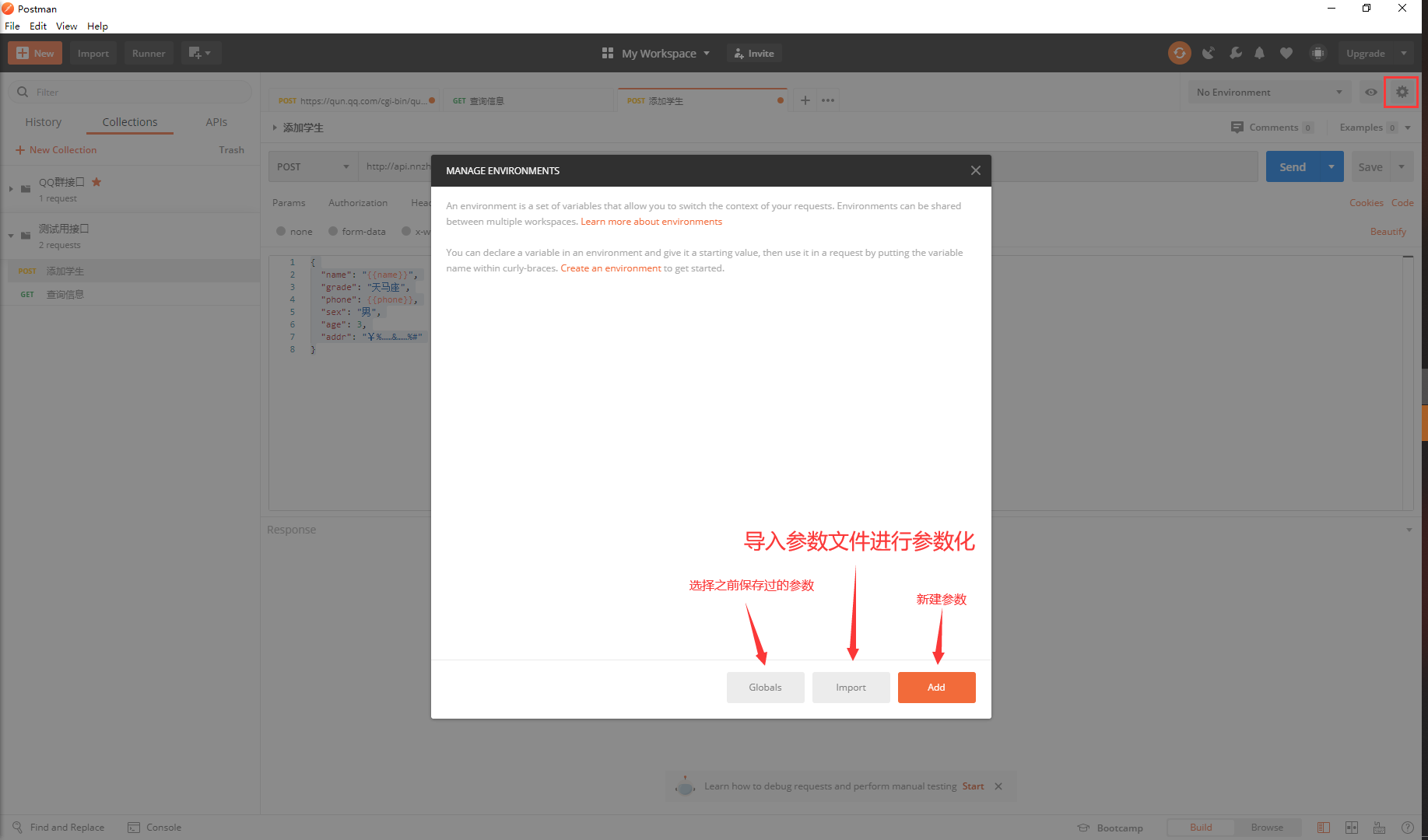This screenshot has height=840, width=1428.
Task: Open the Help menu
Action: point(97,26)
